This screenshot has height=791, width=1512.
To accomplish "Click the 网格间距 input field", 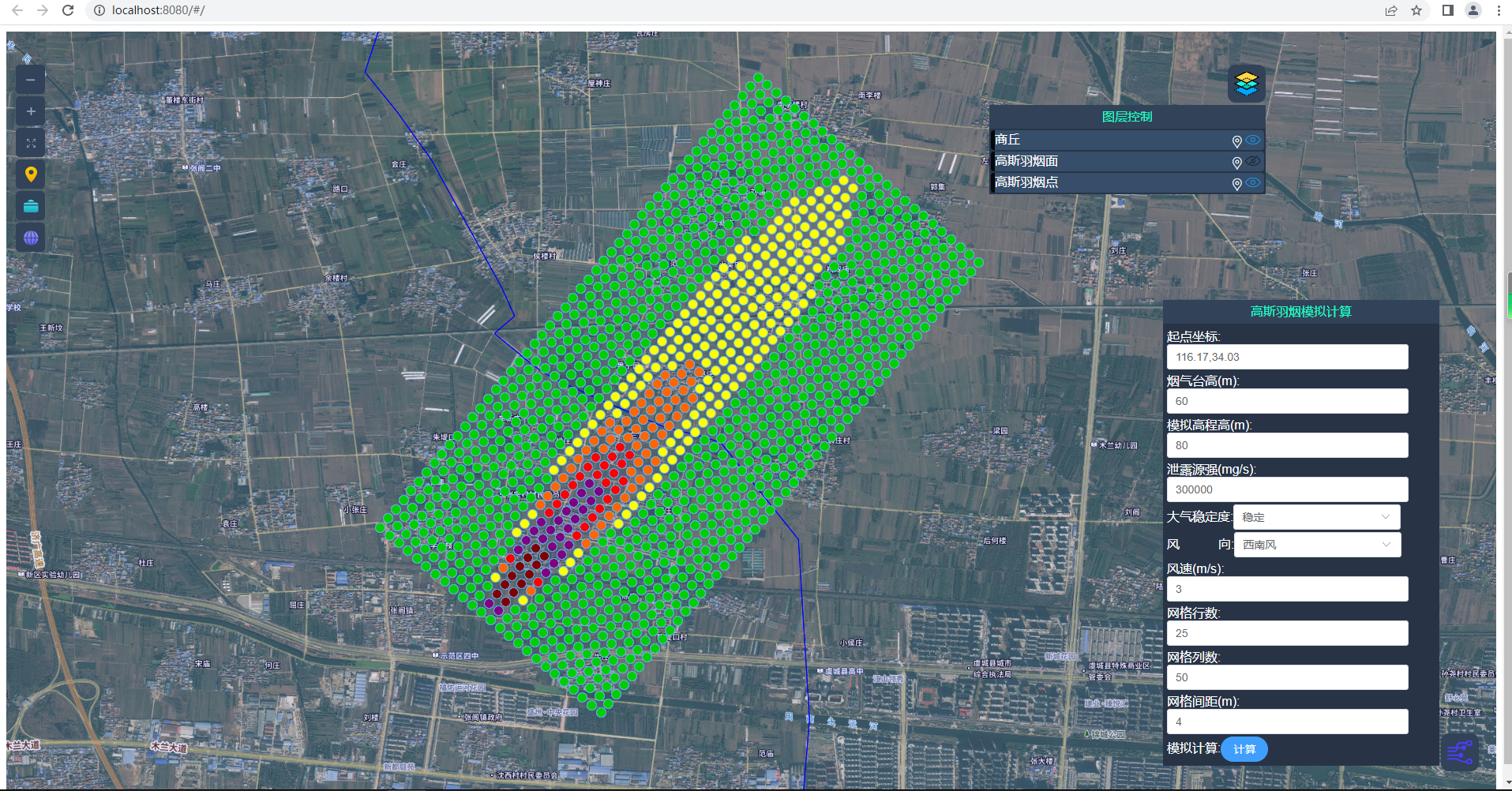I will [x=1287, y=722].
